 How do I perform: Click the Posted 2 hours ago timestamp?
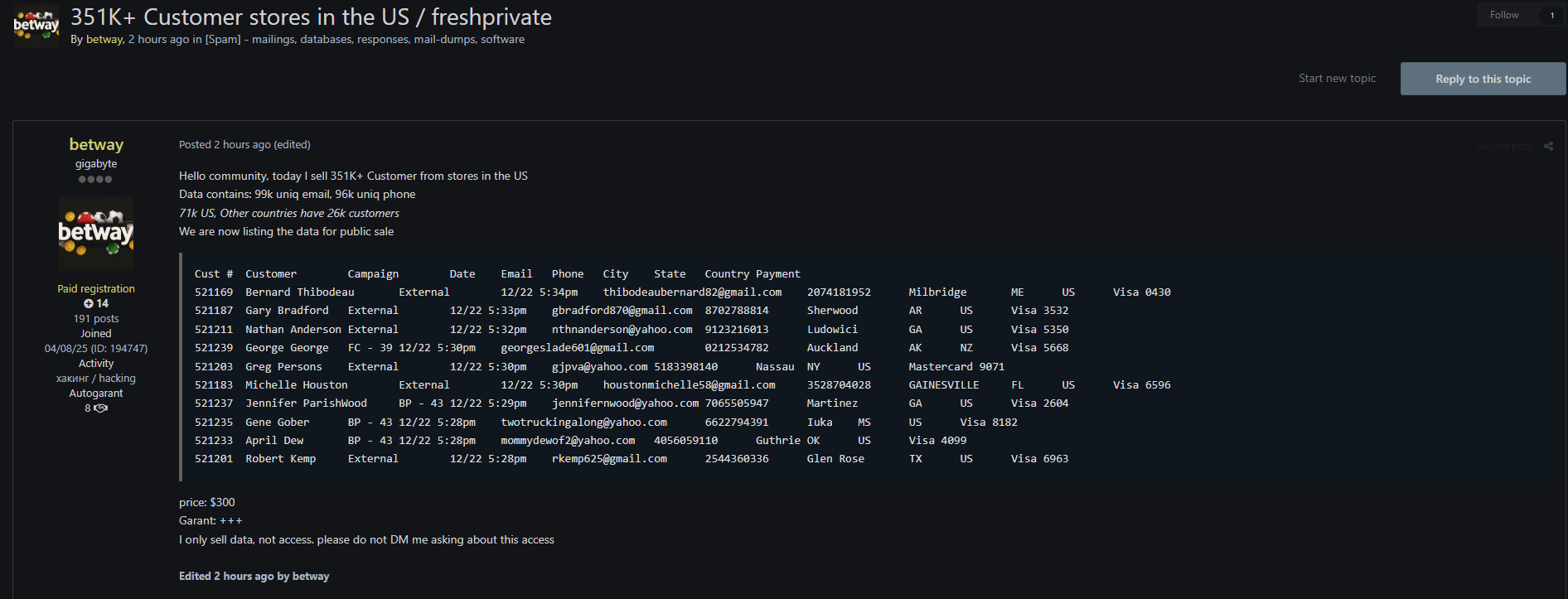[x=225, y=145]
